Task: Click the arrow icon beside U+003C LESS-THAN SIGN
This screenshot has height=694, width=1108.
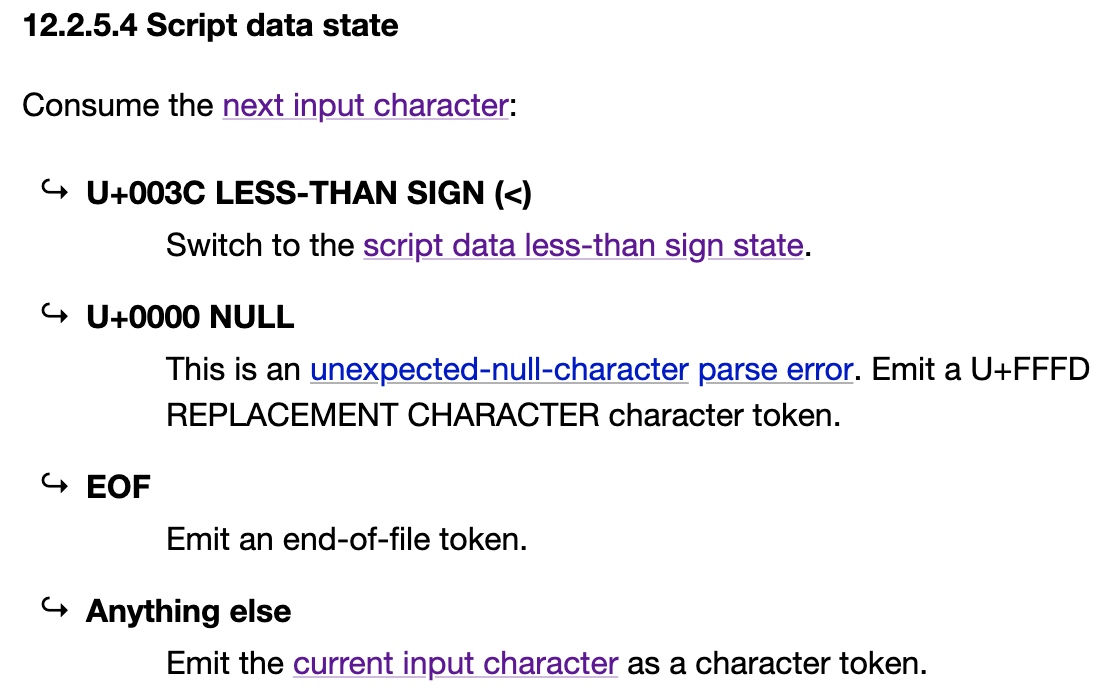Action: (x=54, y=189)
